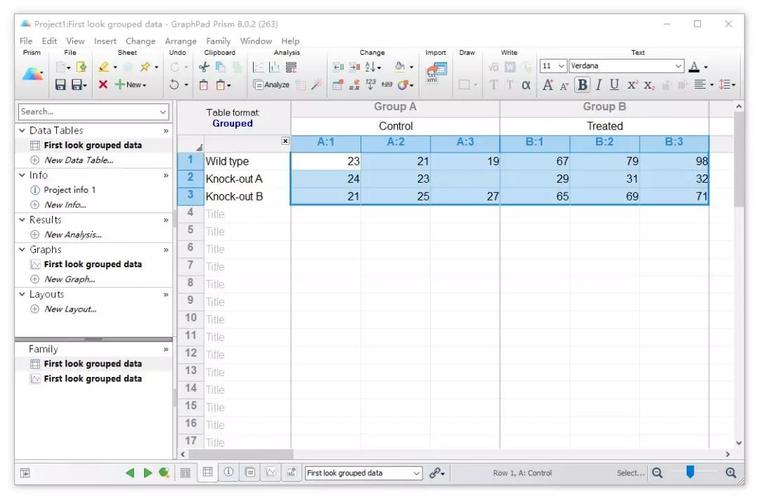The image size is (759, 500).
Task: Open the File menu
Action: [x=26, y=41]
